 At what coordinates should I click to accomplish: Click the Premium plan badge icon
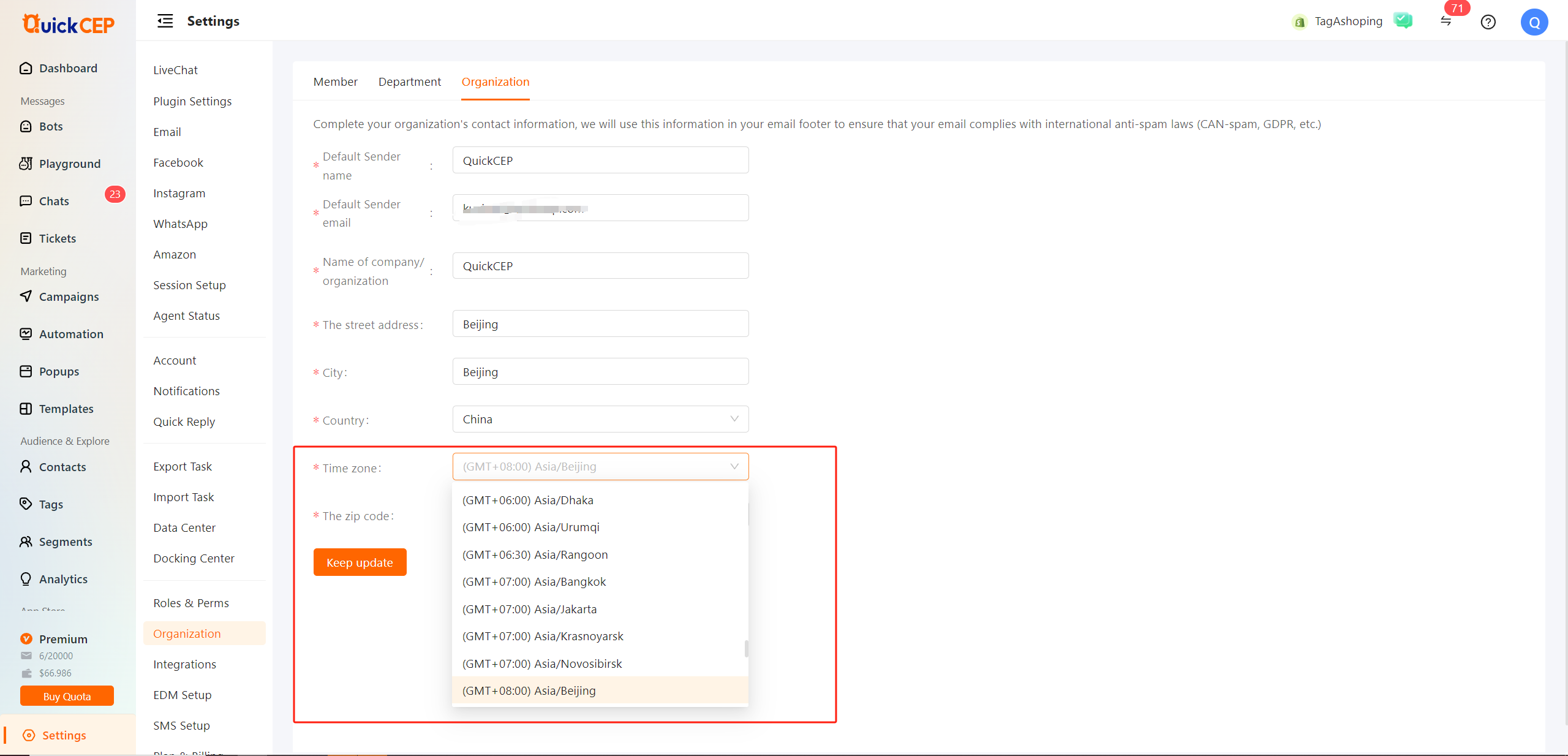pyautogui.click(x=26, y=639)
